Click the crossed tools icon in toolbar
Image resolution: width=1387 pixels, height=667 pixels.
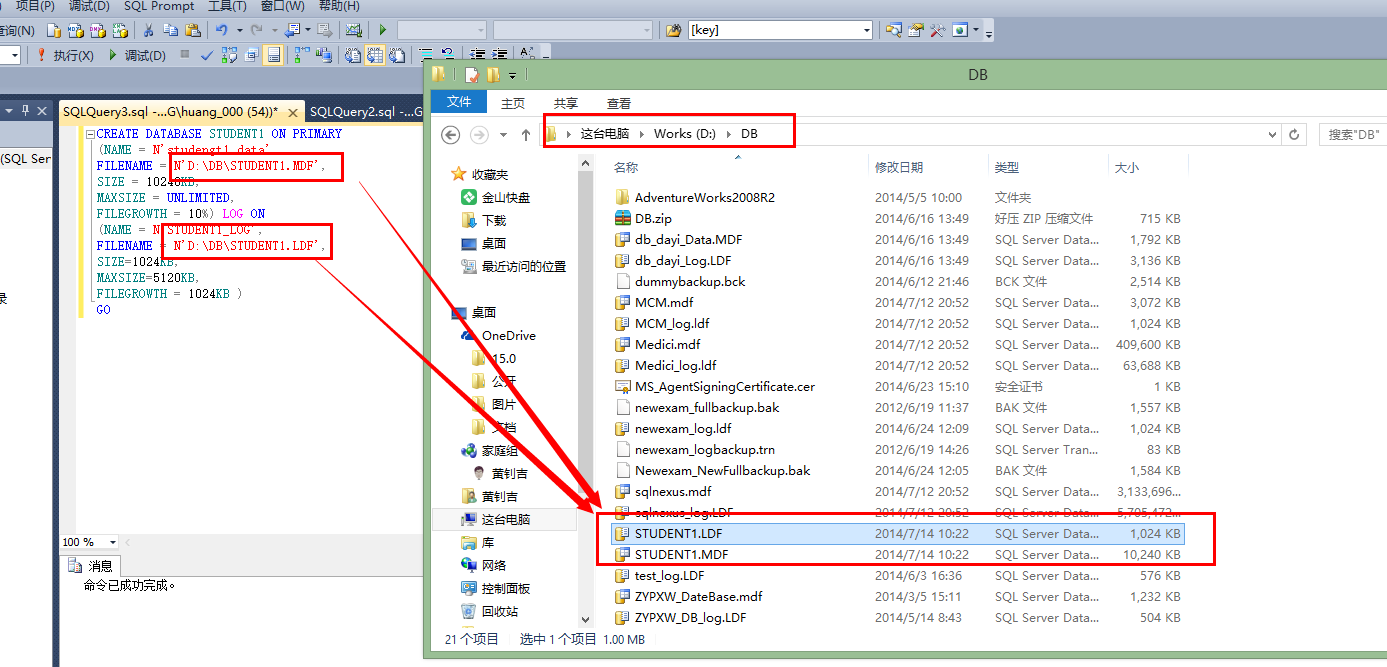pos(937,30)
